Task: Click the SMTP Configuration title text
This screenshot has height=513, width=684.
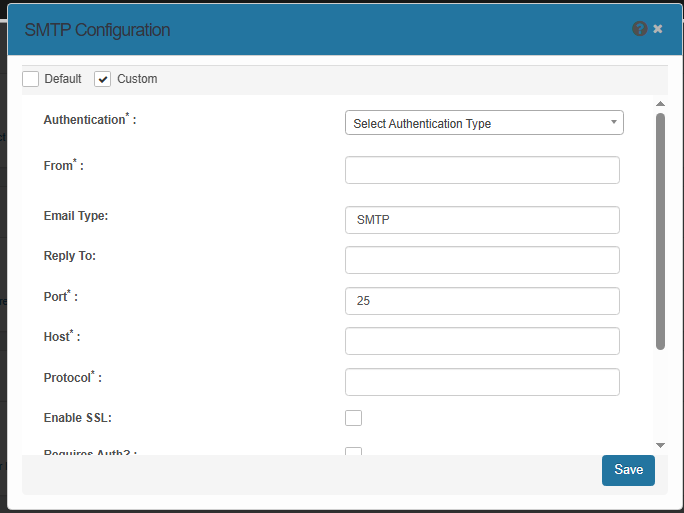Action: (x=97, y=30)
